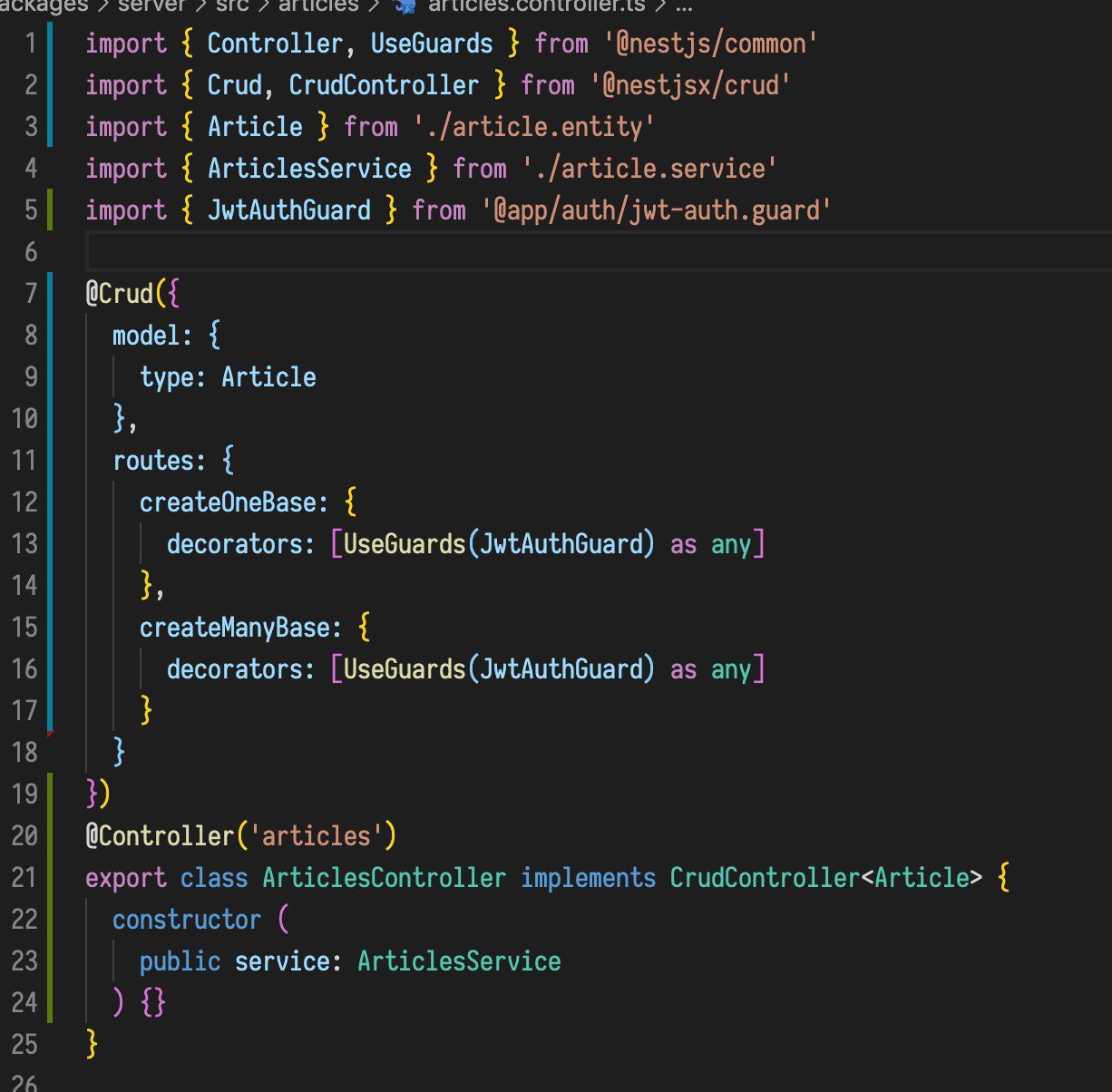
Task: Select the 'articles' folder in the breadcrumb bar
Action: point(318,5)
